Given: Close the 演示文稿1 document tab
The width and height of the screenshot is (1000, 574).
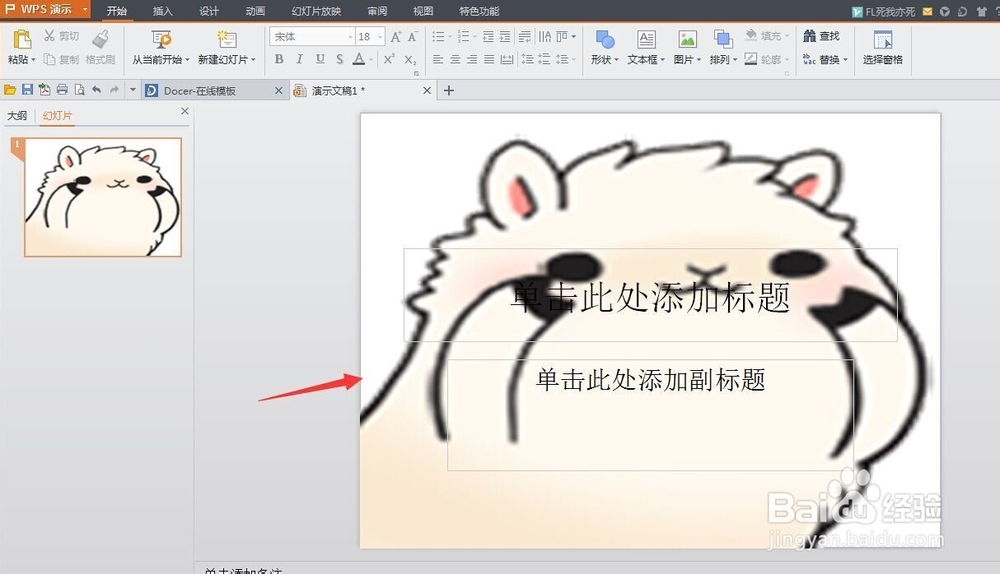Looking at the screenshot, I should click(x=427, y=91).
